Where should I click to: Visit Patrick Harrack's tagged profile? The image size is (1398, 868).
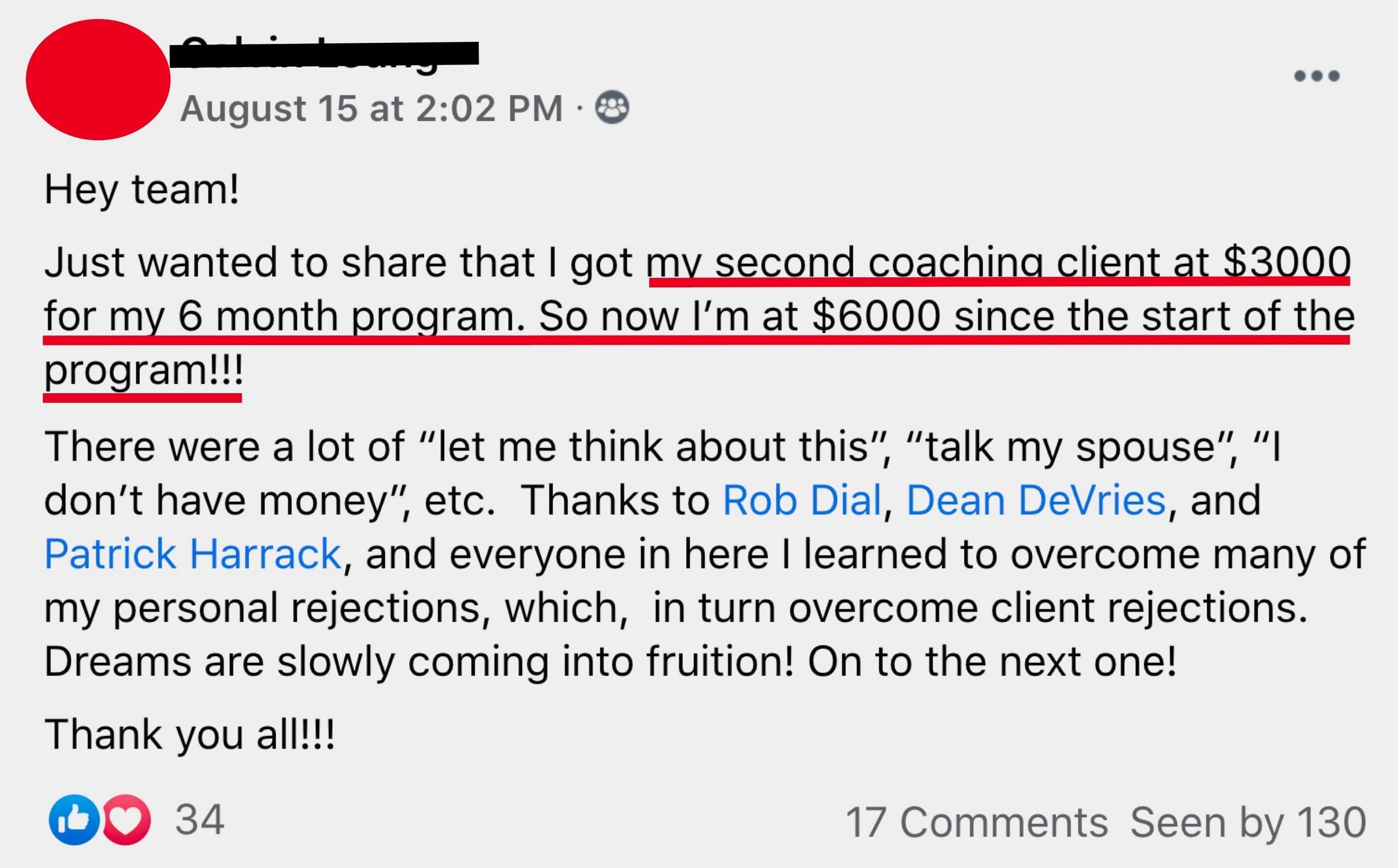pos(193,554)
